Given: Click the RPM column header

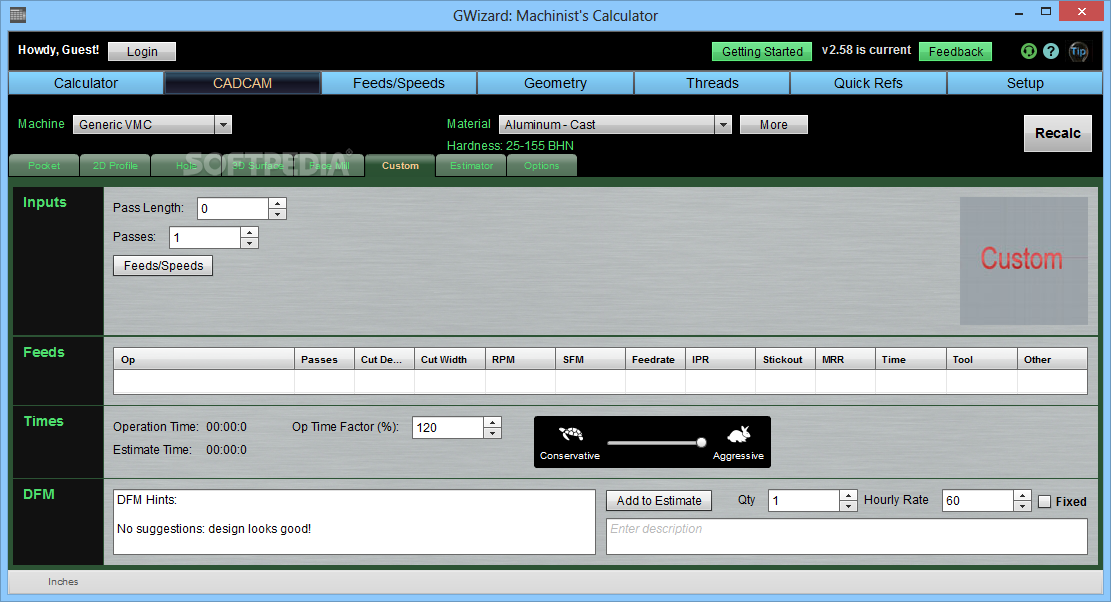Looking at the screenshot, I should (521, 359).
